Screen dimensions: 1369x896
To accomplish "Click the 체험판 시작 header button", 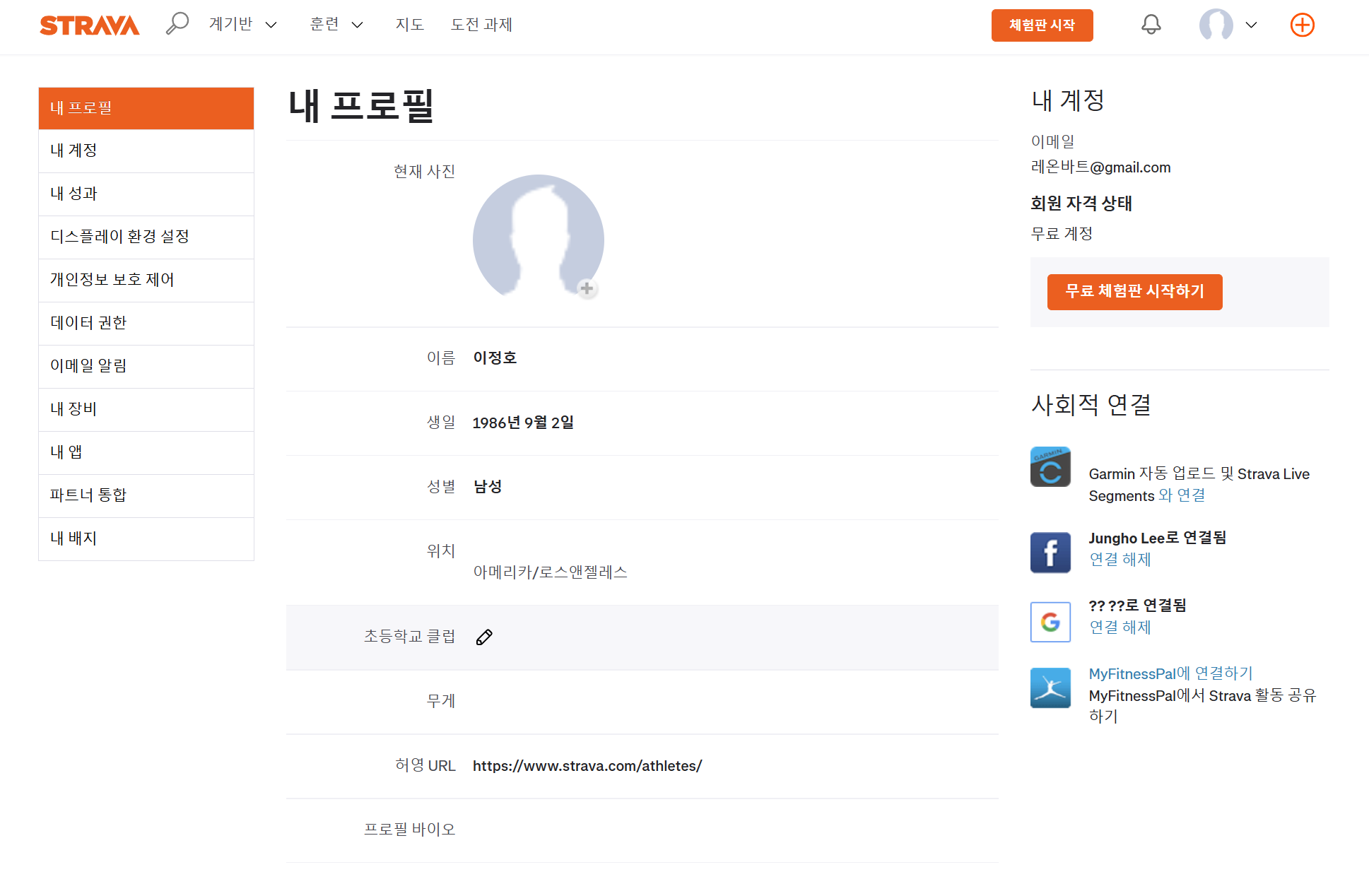I will pos(1042,25).
